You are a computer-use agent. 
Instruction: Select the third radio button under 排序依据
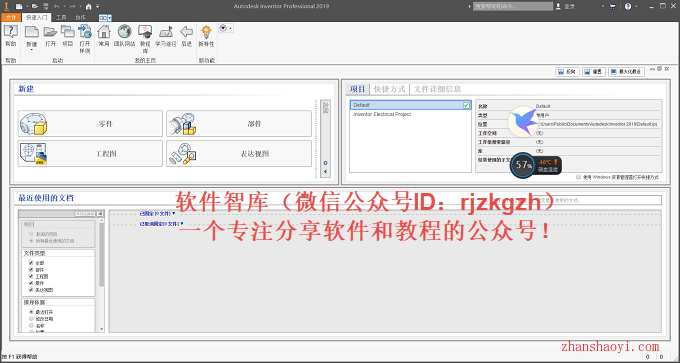tap(31, 325)
